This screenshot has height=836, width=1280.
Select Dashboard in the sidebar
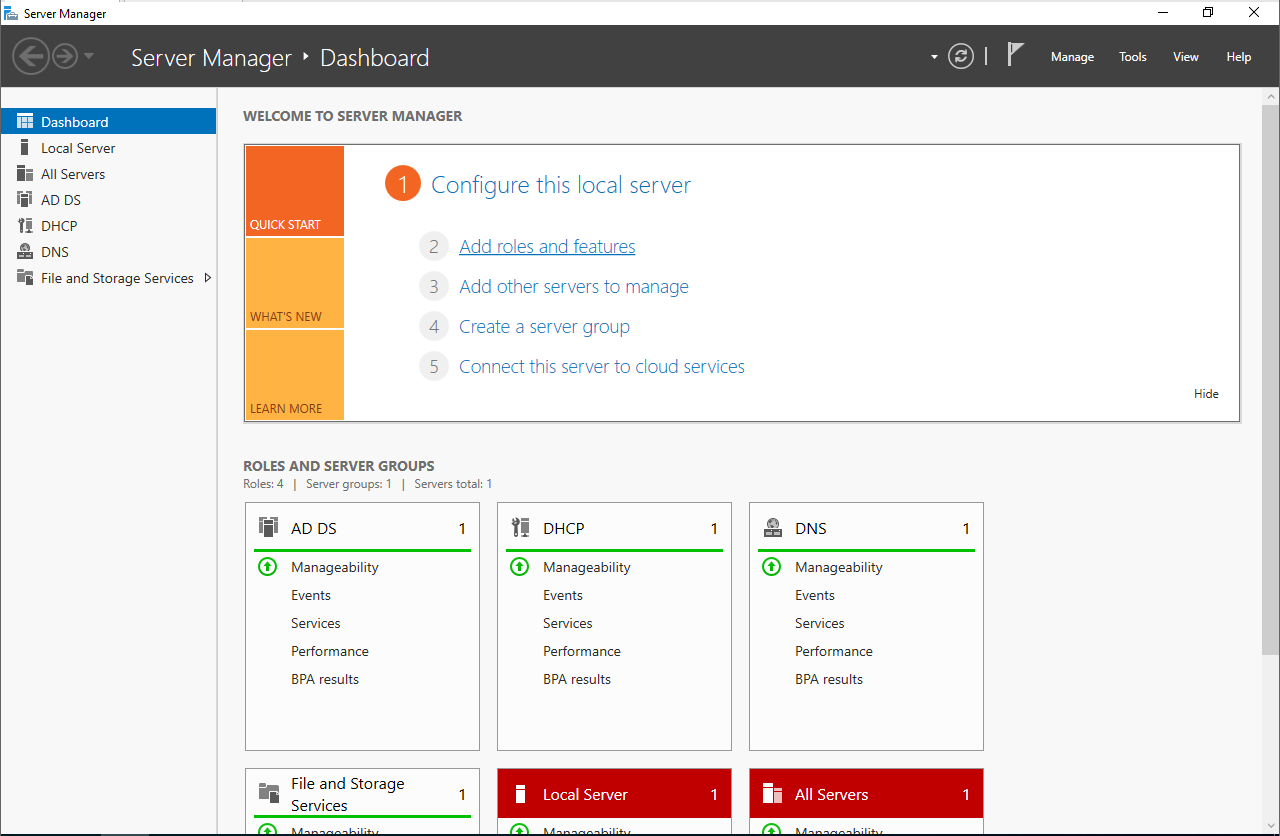pyautogui.click(x=108, y=122)
